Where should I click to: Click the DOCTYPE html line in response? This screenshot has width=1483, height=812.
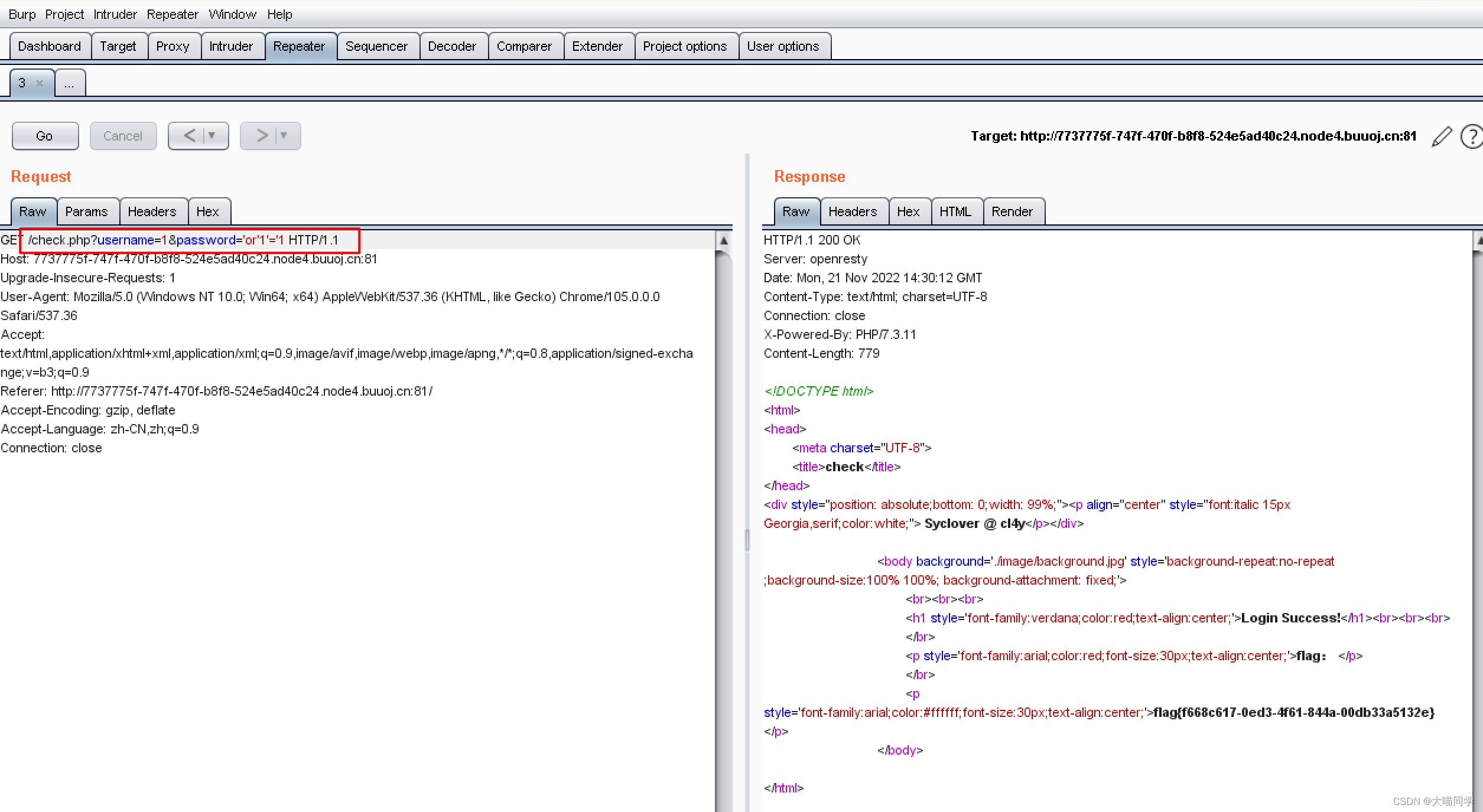[x=818, y=392]
